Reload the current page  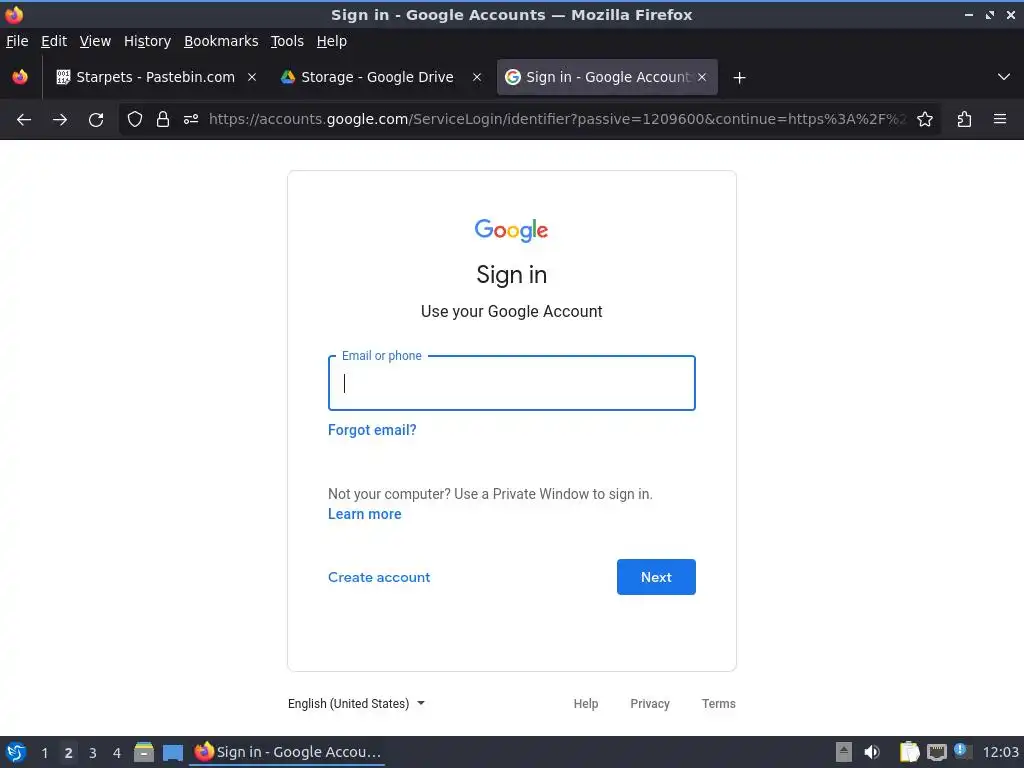tap(96, 120)
